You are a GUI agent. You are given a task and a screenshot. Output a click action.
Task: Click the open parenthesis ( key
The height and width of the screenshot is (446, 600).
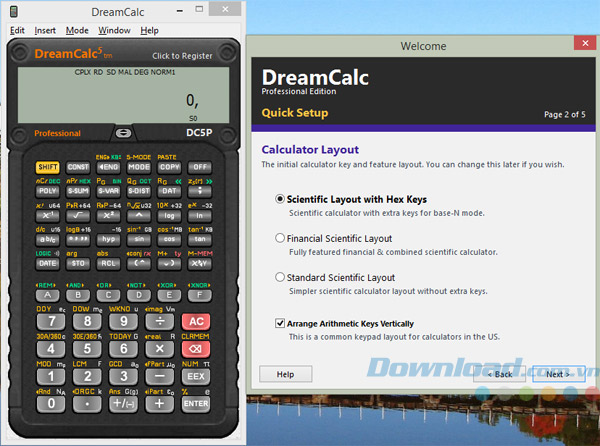point(139,264)
